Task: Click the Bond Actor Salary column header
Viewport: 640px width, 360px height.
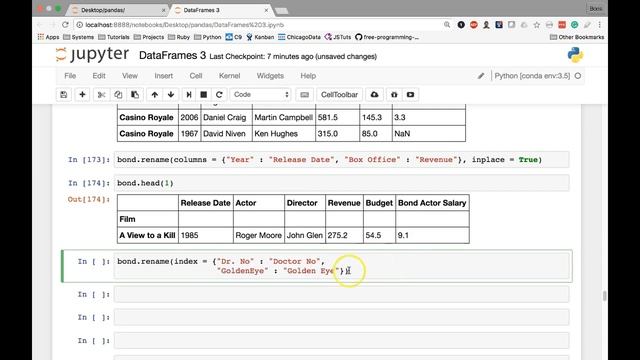Action: 432,203
